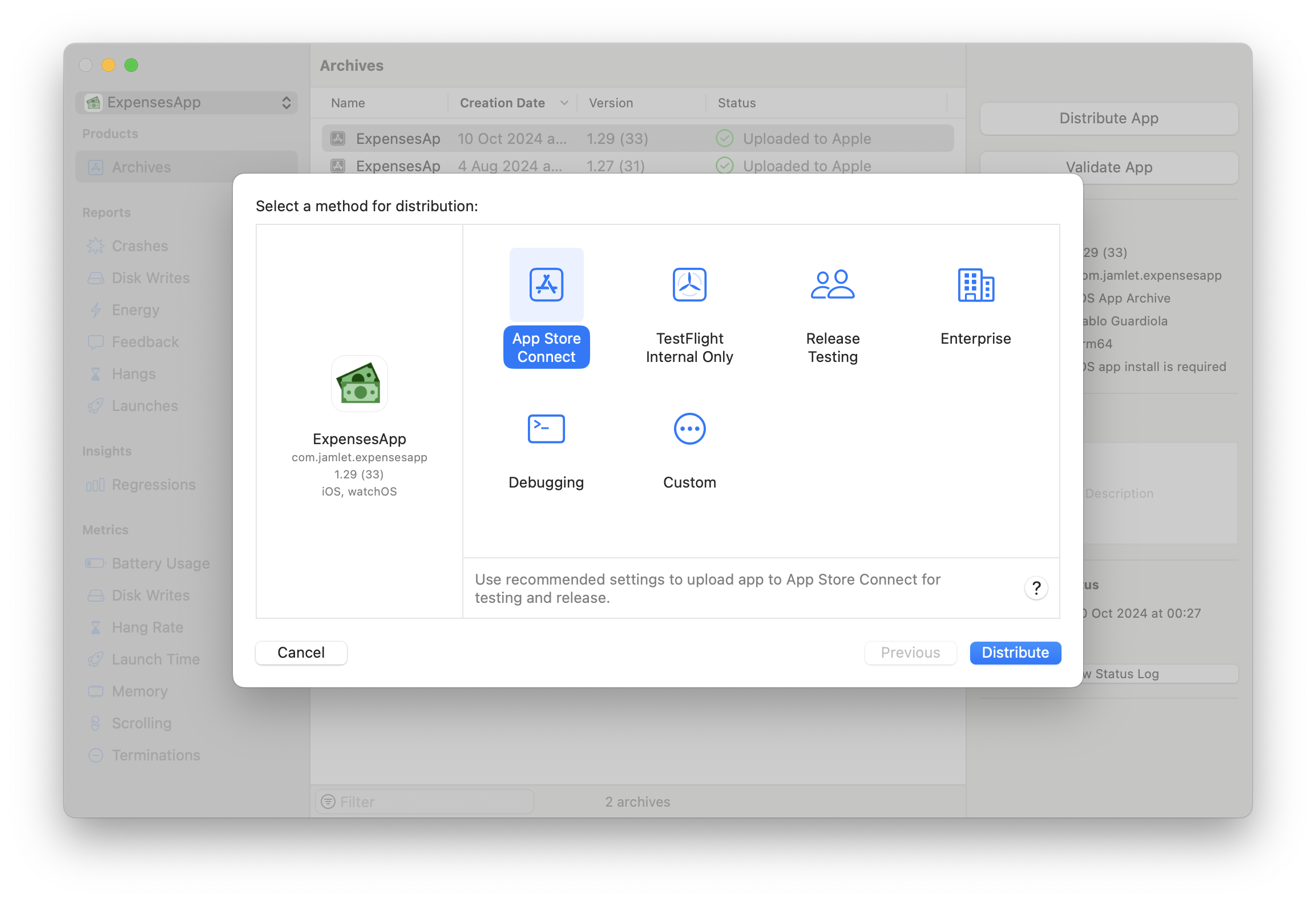
Task: Click the archive icon of the 10 Oct 2024 row
Action: click(338, 139)
